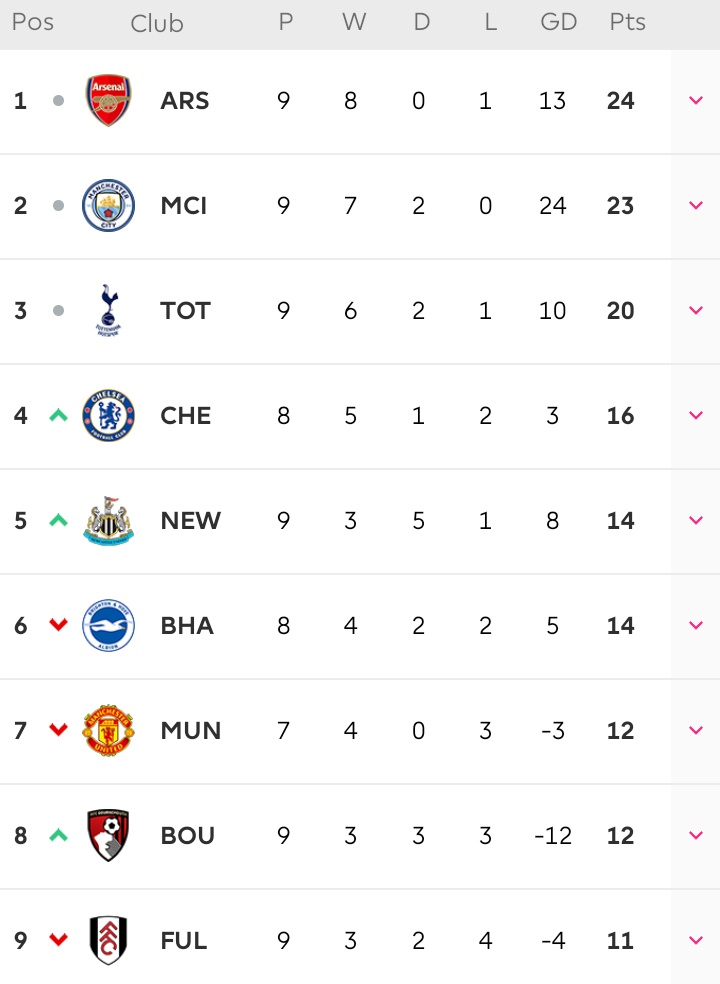
Task: Expand the Arsenal row details chevron
Action: point(696,100)
